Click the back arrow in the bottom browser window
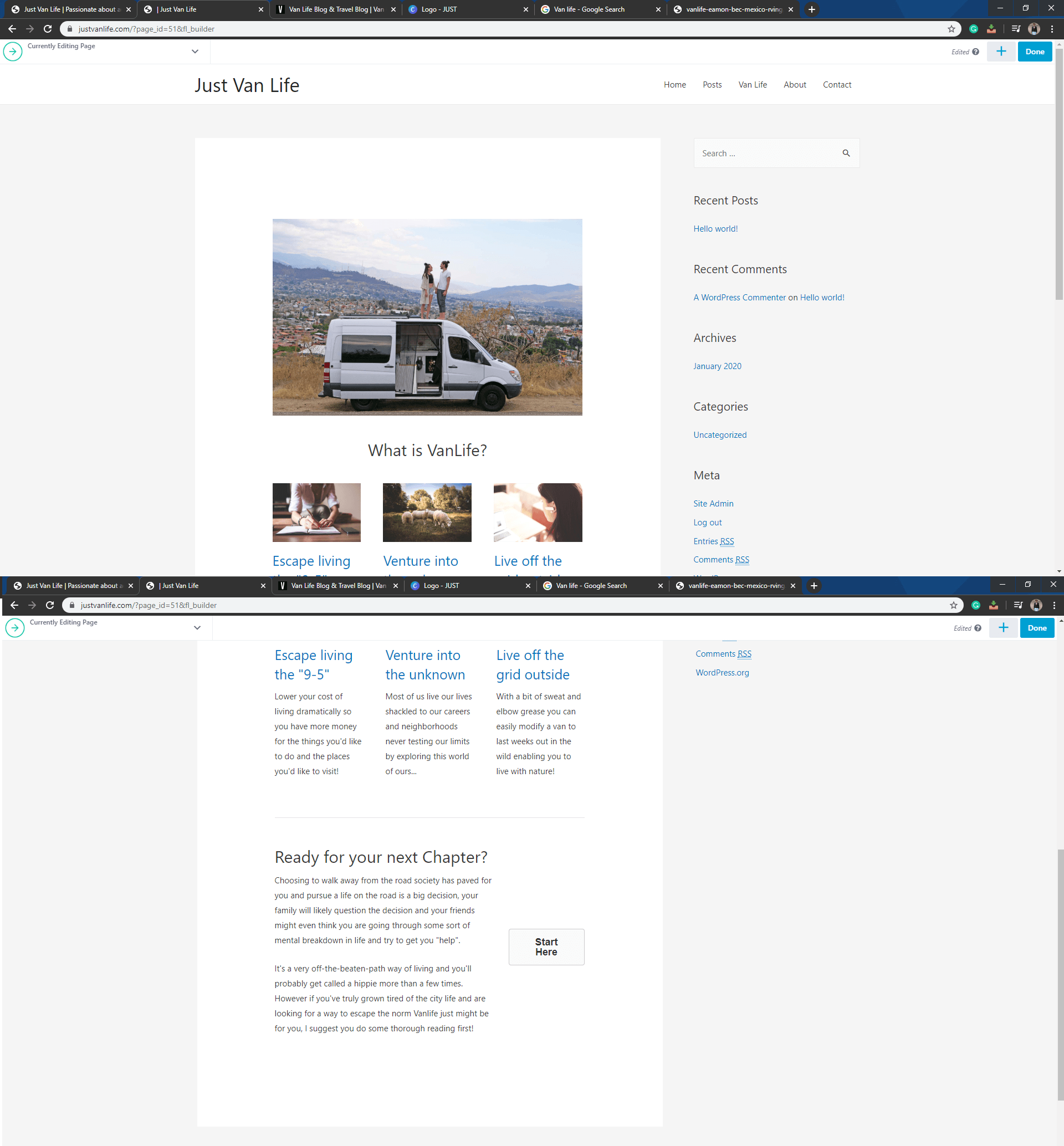 pyautogui.click(x=14, y=605)
